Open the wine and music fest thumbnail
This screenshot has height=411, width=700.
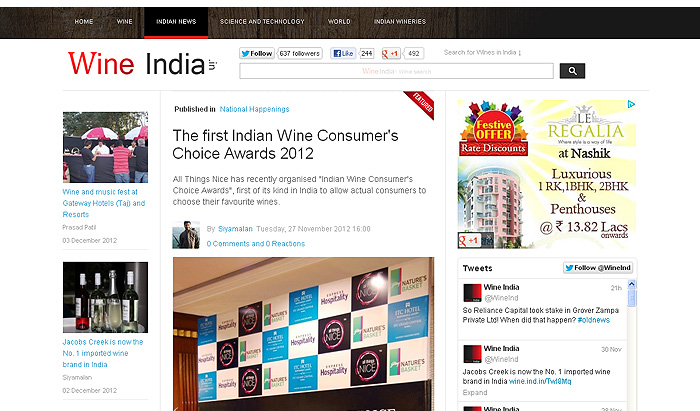coord(105,147)
